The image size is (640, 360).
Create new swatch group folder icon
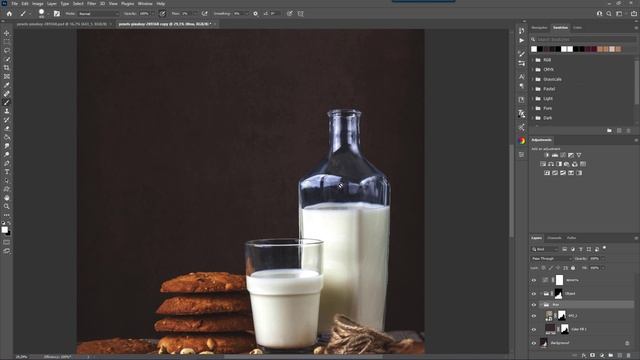click(x=609, y=131)
